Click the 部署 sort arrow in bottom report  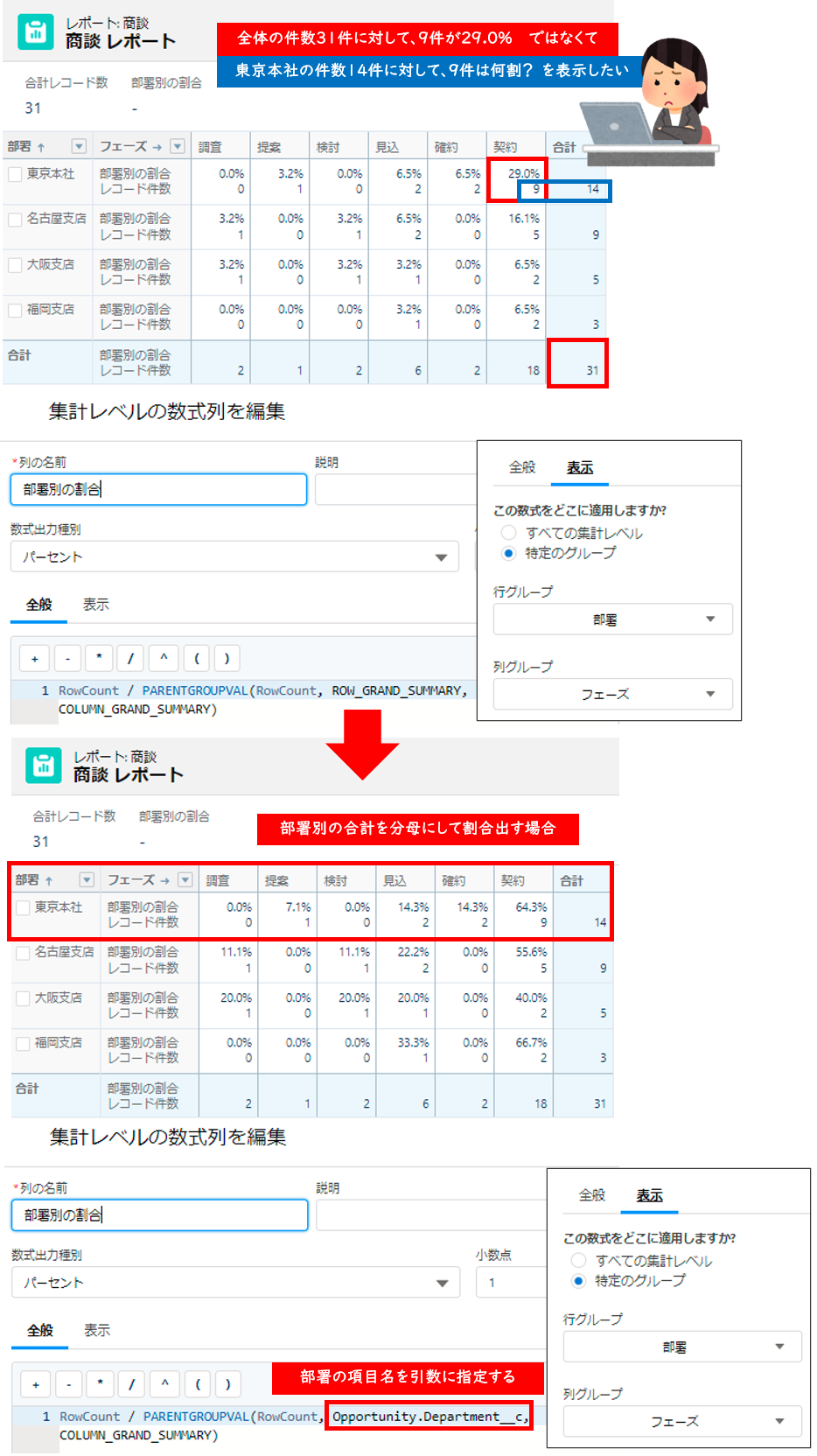point(49,880)
